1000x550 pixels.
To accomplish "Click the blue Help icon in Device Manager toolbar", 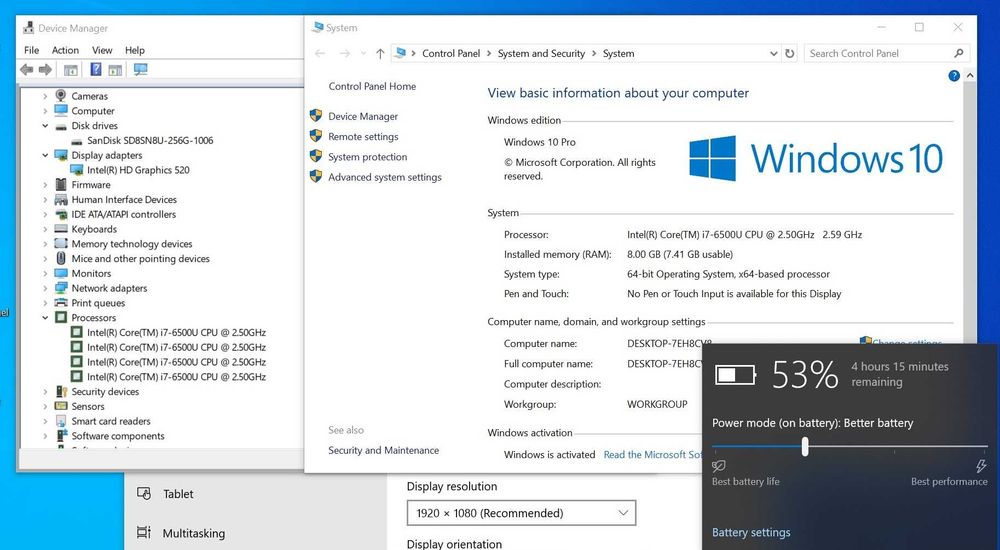I will coord(96,70).
